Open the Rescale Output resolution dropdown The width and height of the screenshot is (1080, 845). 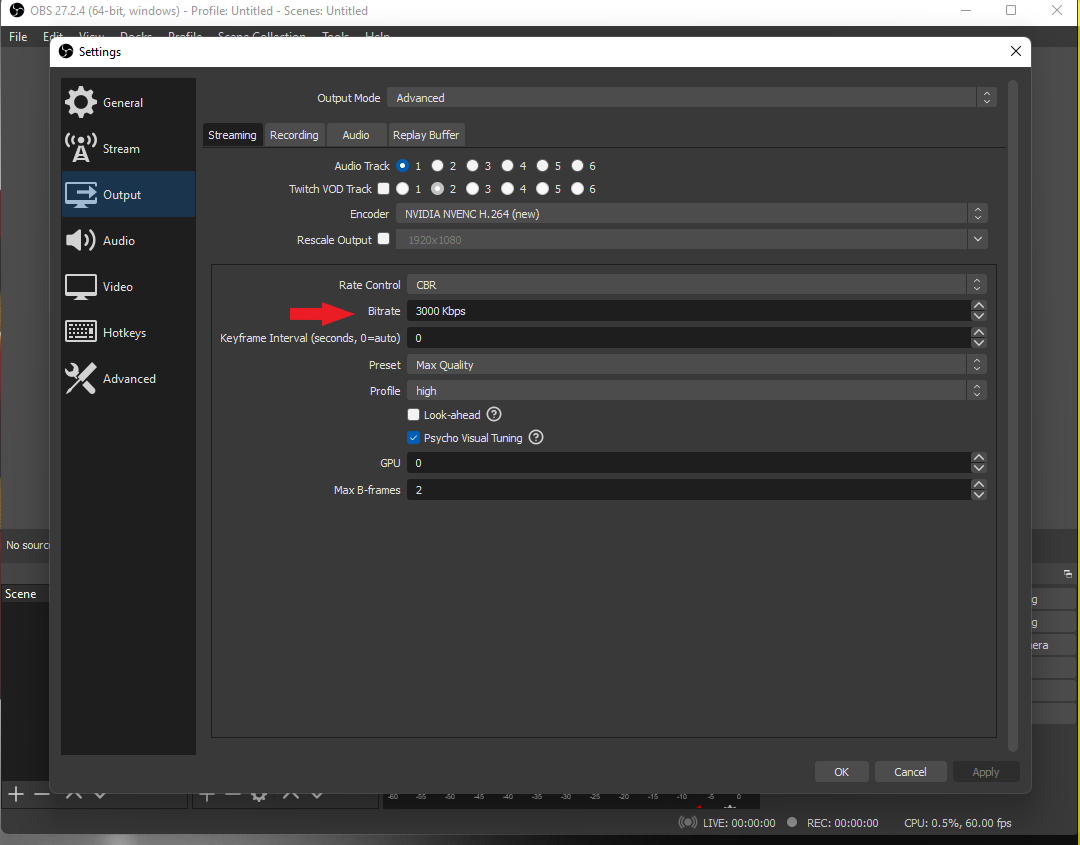tap(692, 240)
